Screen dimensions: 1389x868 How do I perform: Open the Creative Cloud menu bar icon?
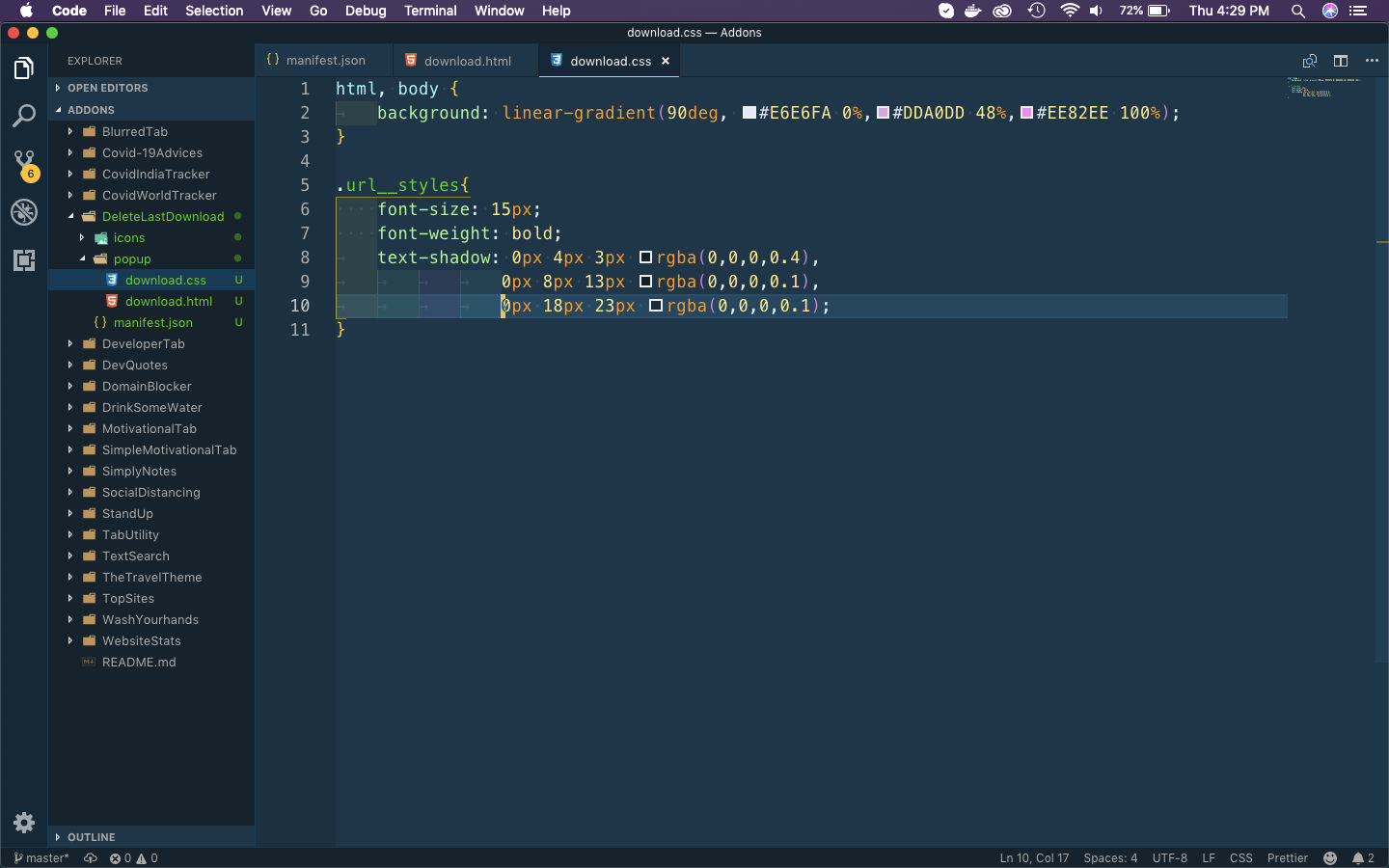pyautogui.click(x=1003, y=11)
